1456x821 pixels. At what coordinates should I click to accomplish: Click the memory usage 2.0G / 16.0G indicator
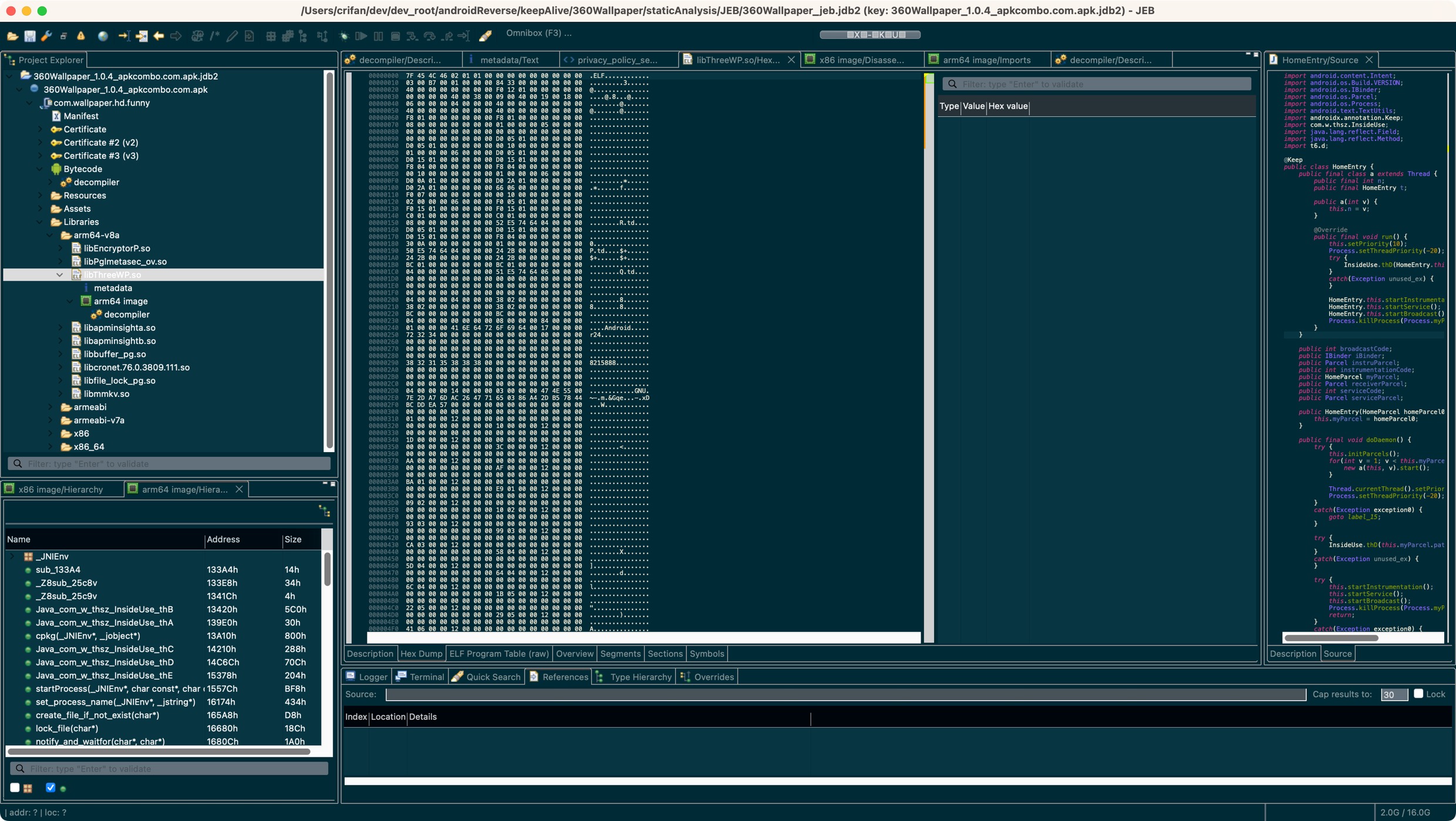1404,812
